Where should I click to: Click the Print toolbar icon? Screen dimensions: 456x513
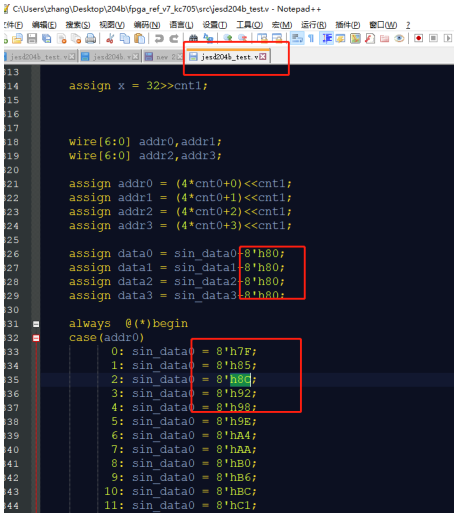click(90, 39)
